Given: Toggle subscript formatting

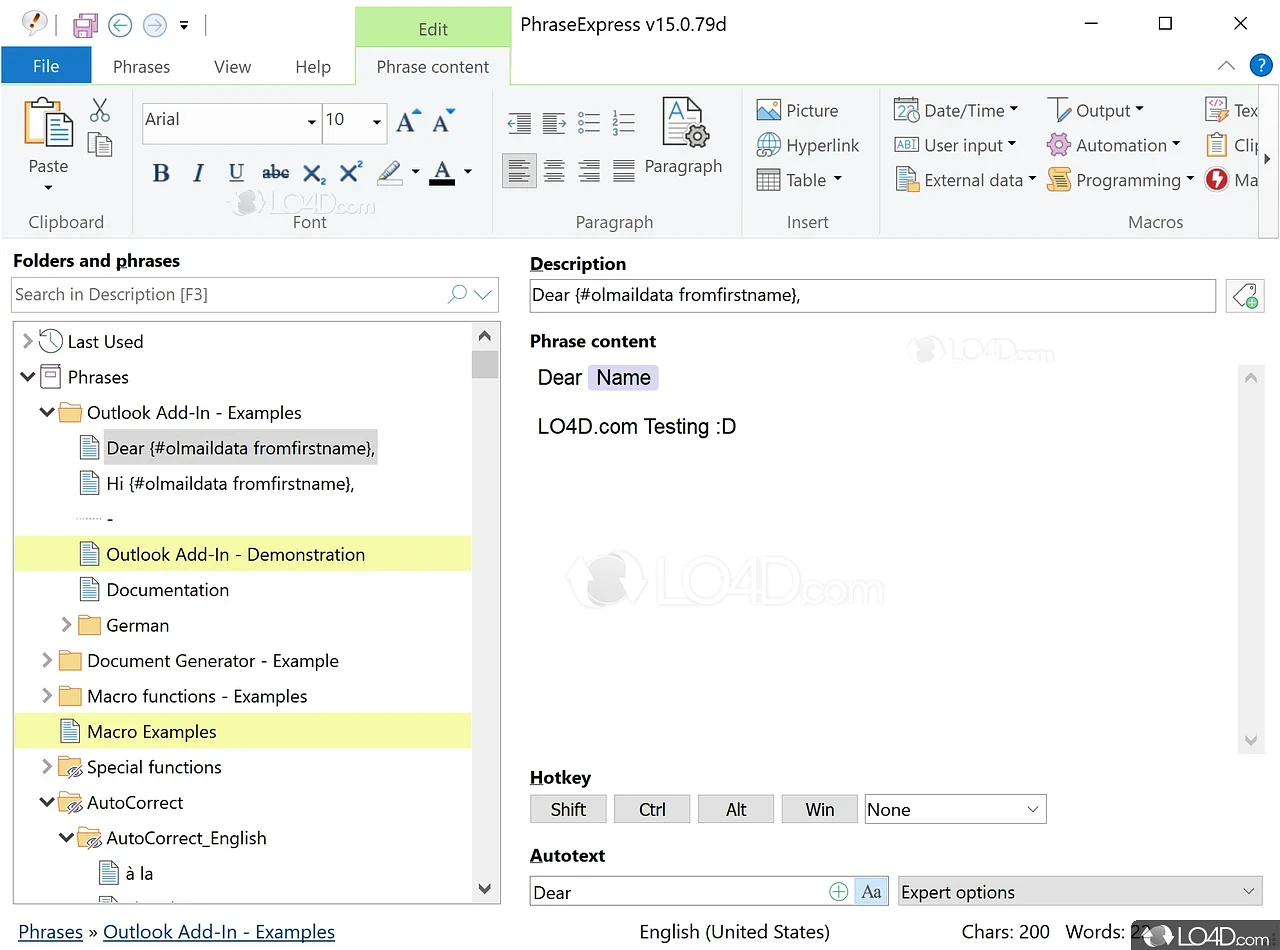Looking at the screenshot, I should 314,174.
